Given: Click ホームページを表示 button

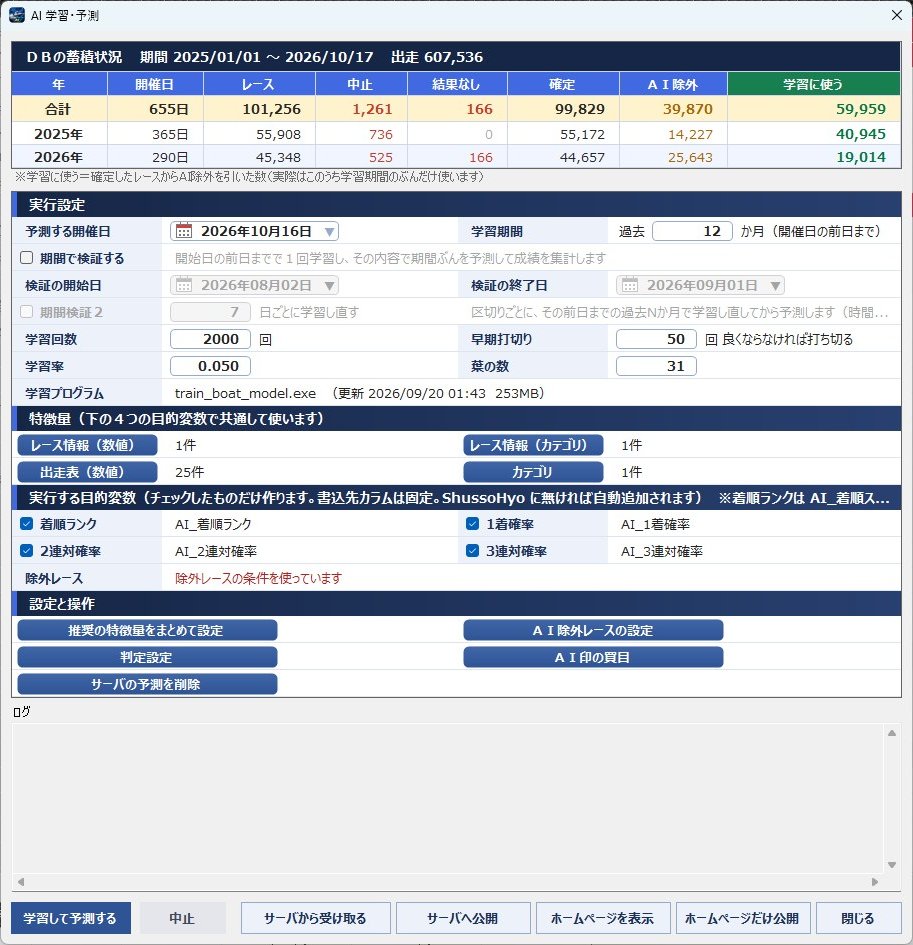Looking at the screenshot, I should pos(603,918).
